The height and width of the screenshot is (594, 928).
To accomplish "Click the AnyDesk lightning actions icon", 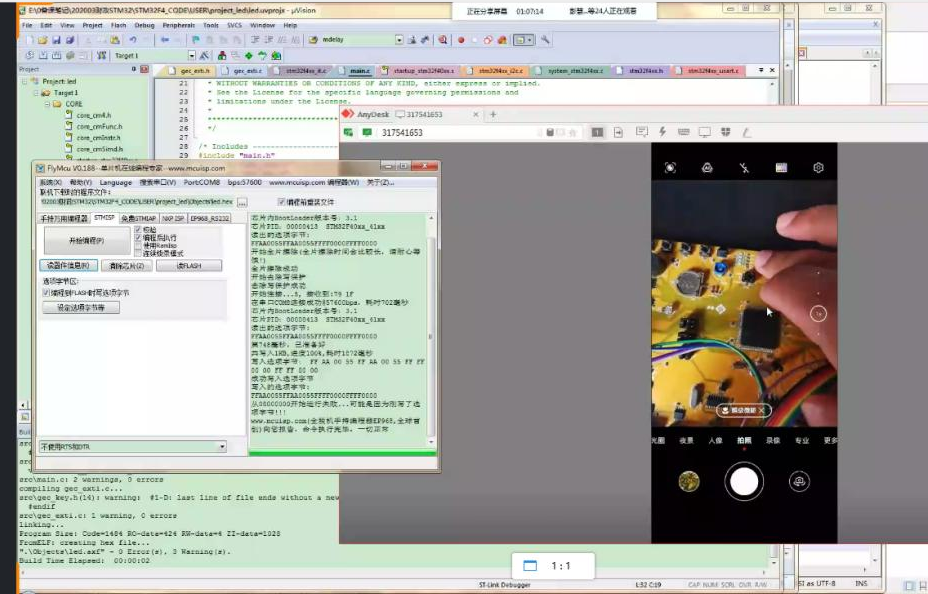I will coord(661,132).
